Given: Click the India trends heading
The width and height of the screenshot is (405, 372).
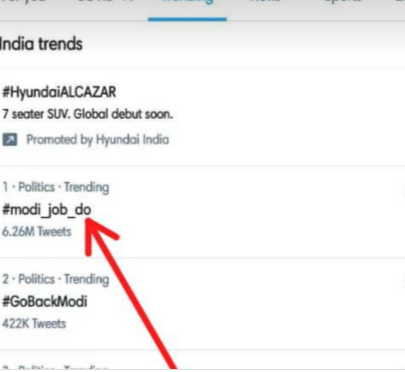Looking at the screenshot, I should pyautogui.click(x=41, y=44).
